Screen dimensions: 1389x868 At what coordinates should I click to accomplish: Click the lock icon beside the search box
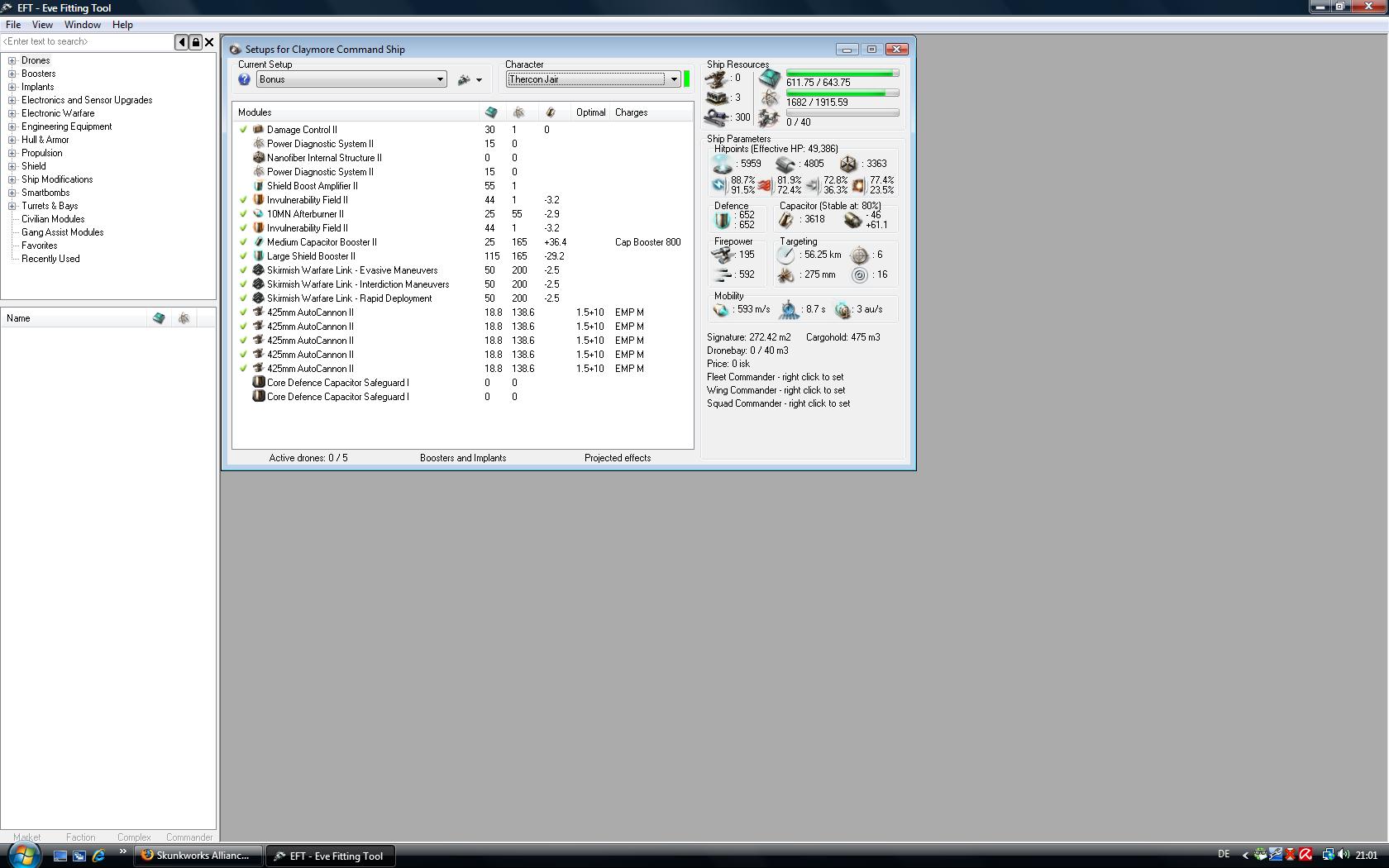click(195, 42)
